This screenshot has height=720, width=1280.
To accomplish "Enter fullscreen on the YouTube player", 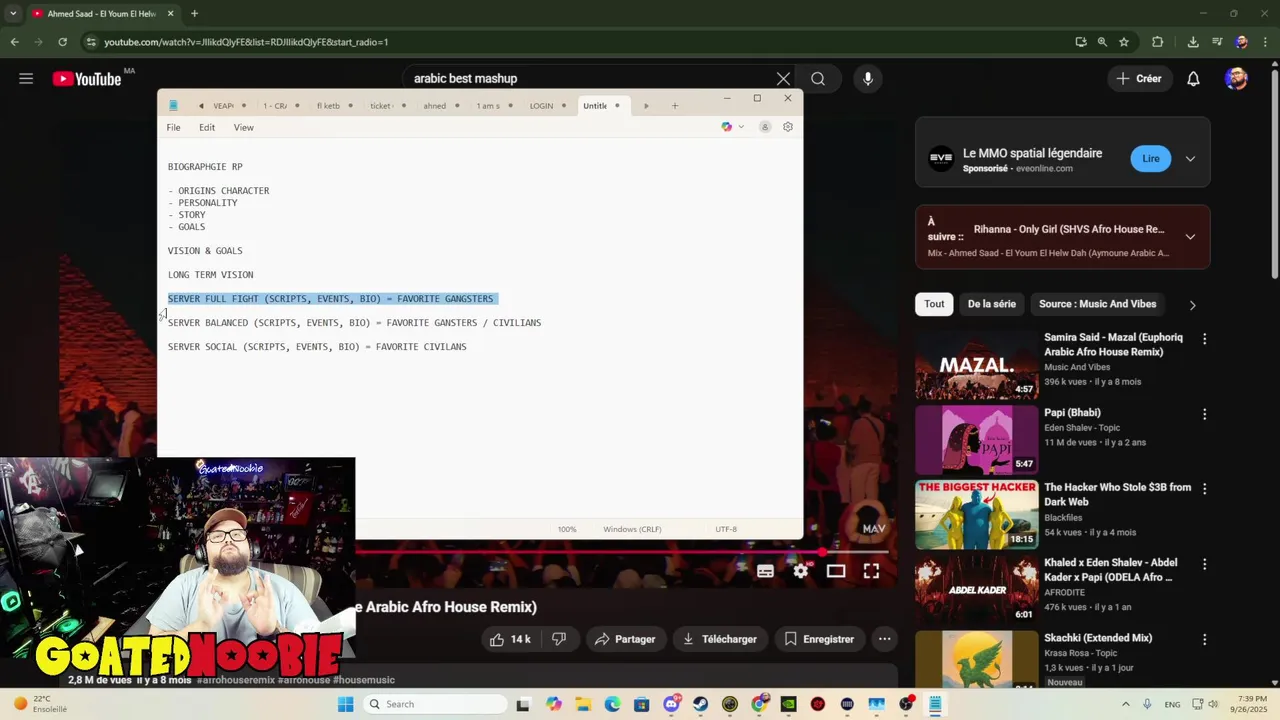I will click(x=872, y=571).
